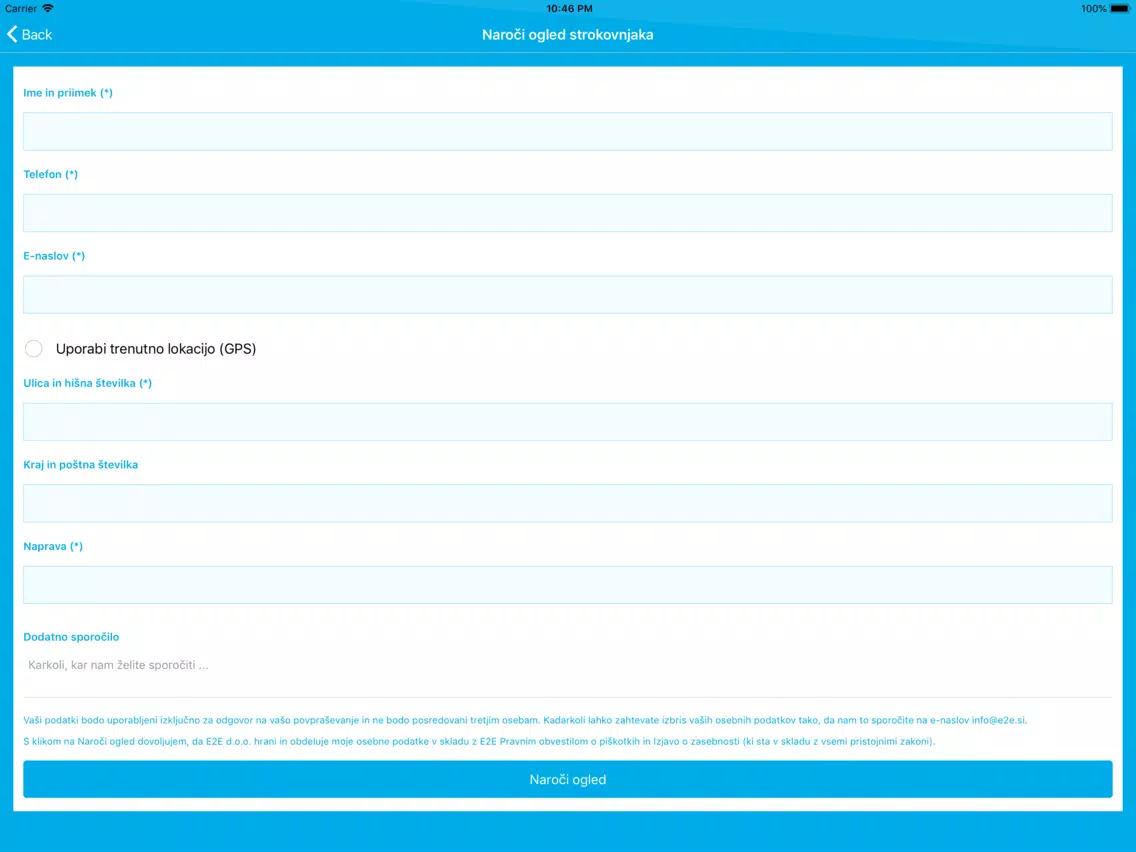Image resolution: width=1136 pixels, height=852 pixels.
Task: Enable Uporabi trenutno lokacijo (GPS) option
Action: point(33,348)
